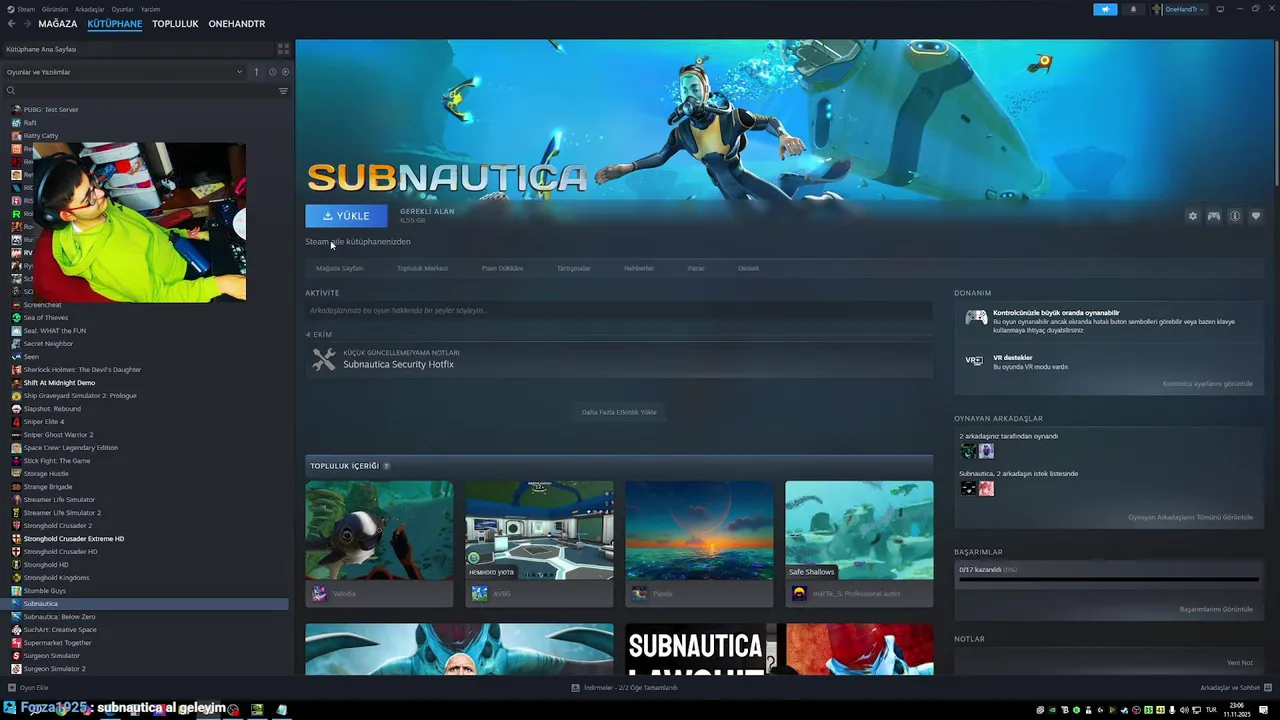
Task: Open İndirmeler downloads status
Action: point(625,688)
